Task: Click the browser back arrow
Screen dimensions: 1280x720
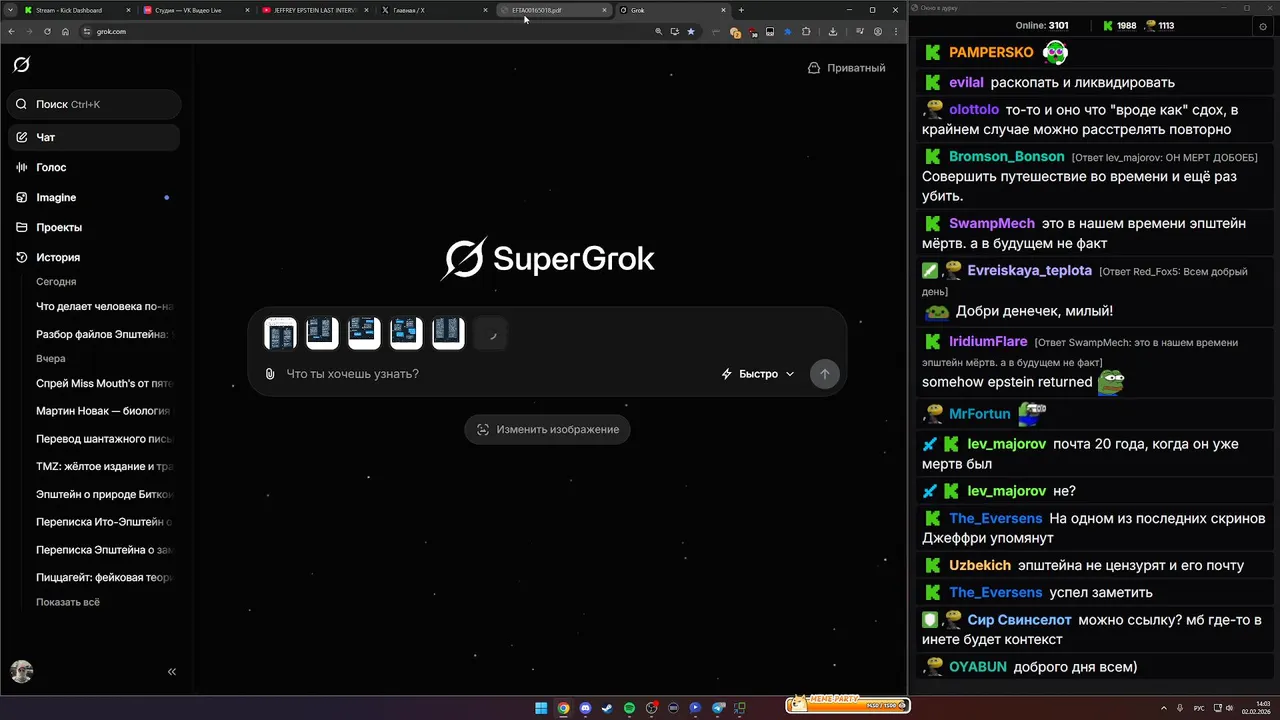Action: click(x=12, y=31)
